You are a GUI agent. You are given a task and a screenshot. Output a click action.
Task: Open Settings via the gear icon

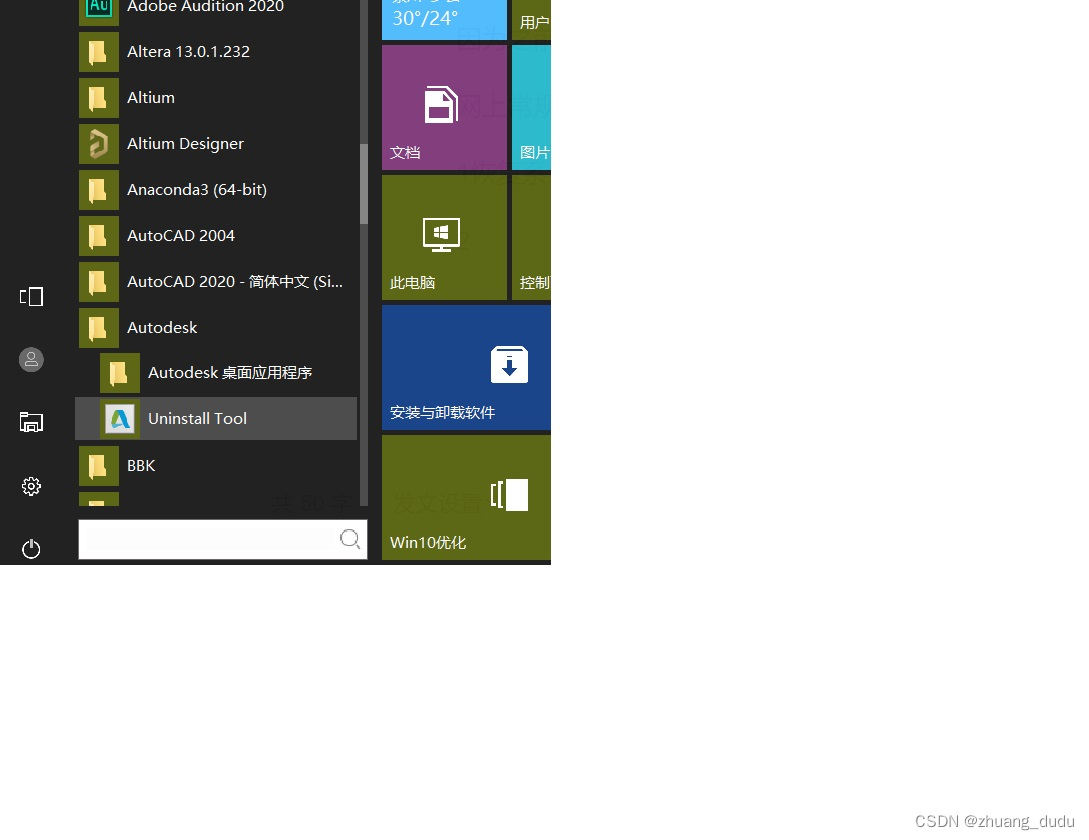pos(31,486)
